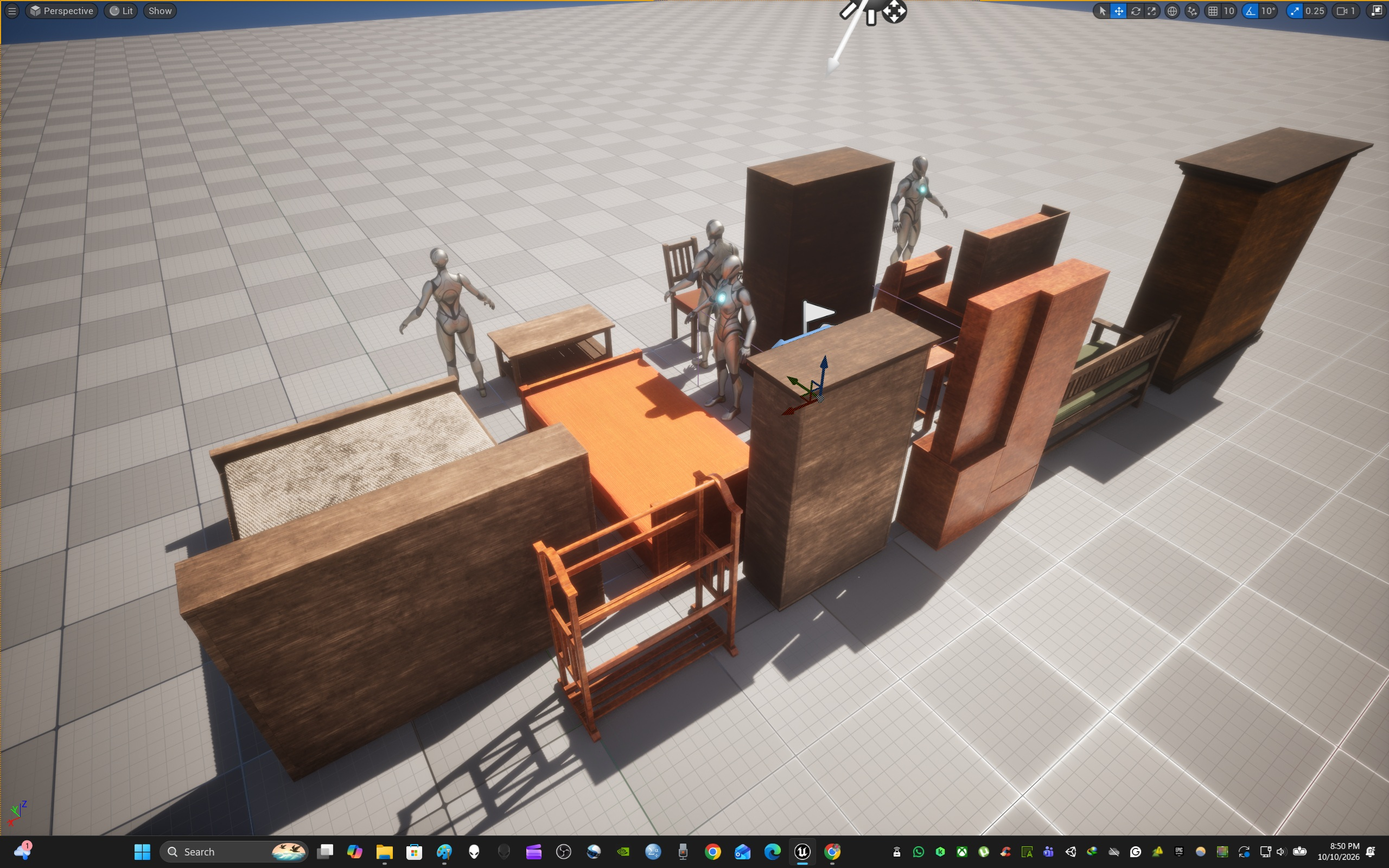Toggle grid snapping for translation
Viewport: 1389px width, 868px height.
pyautogui.click(x=1212, y=11)
